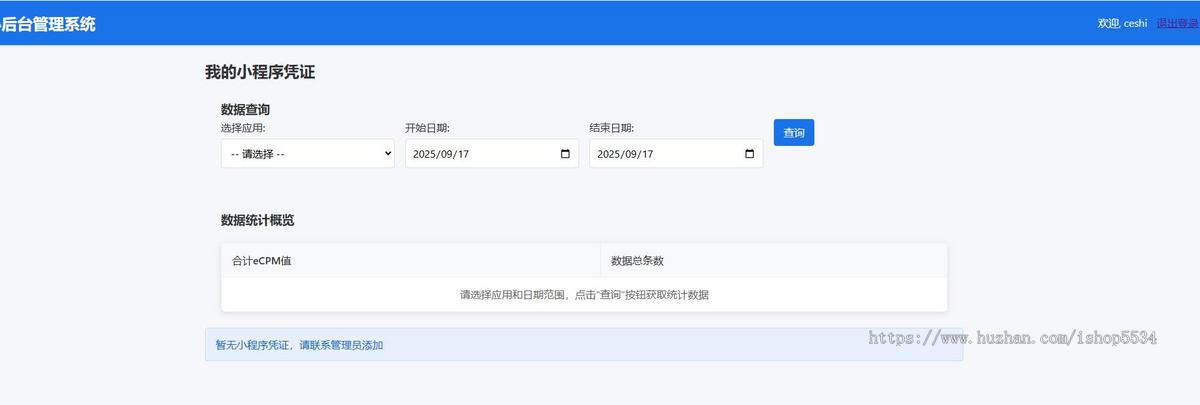Open calendar picker for 开始日期
1200x405 pixels.
(x=565, y=154)
